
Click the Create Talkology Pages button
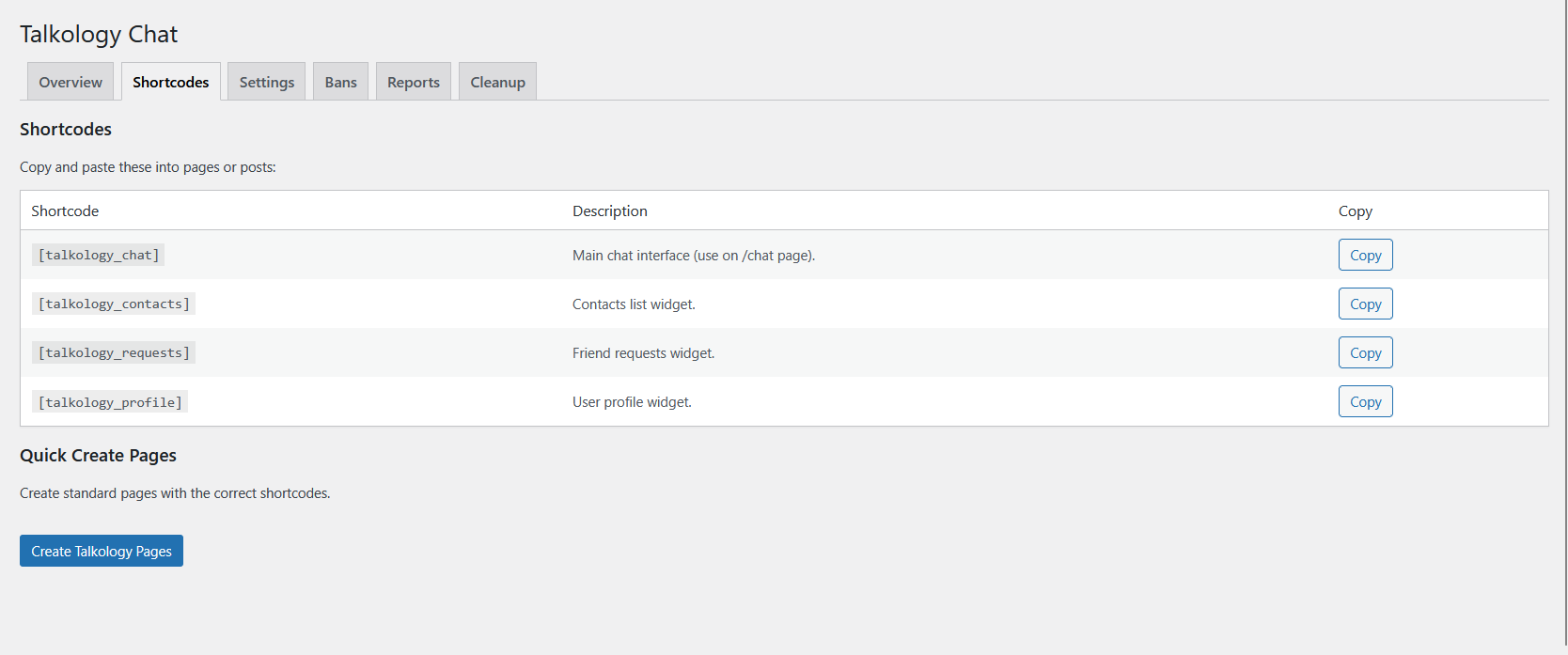coord(102,551)
